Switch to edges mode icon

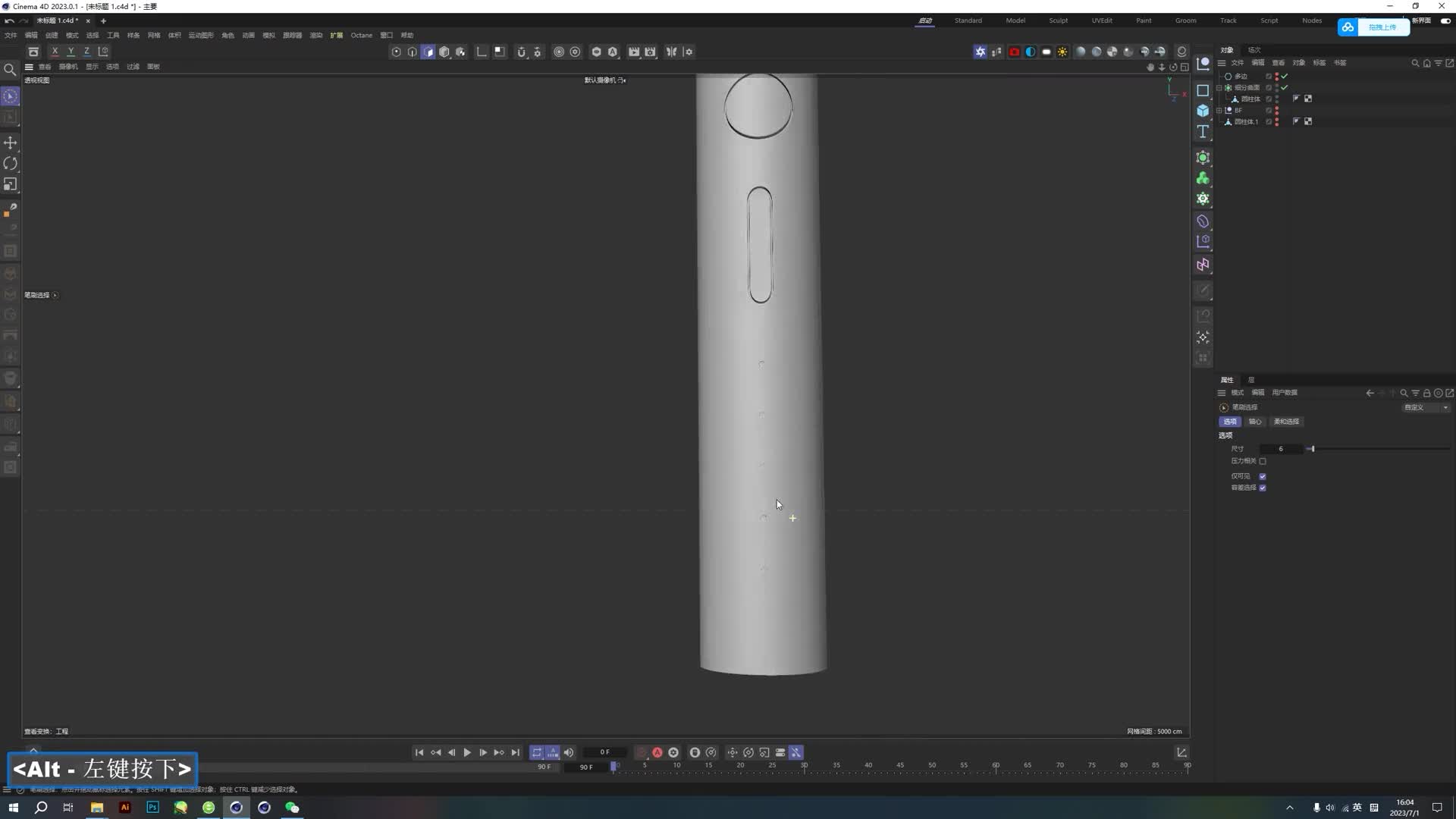tap(412, 52)
